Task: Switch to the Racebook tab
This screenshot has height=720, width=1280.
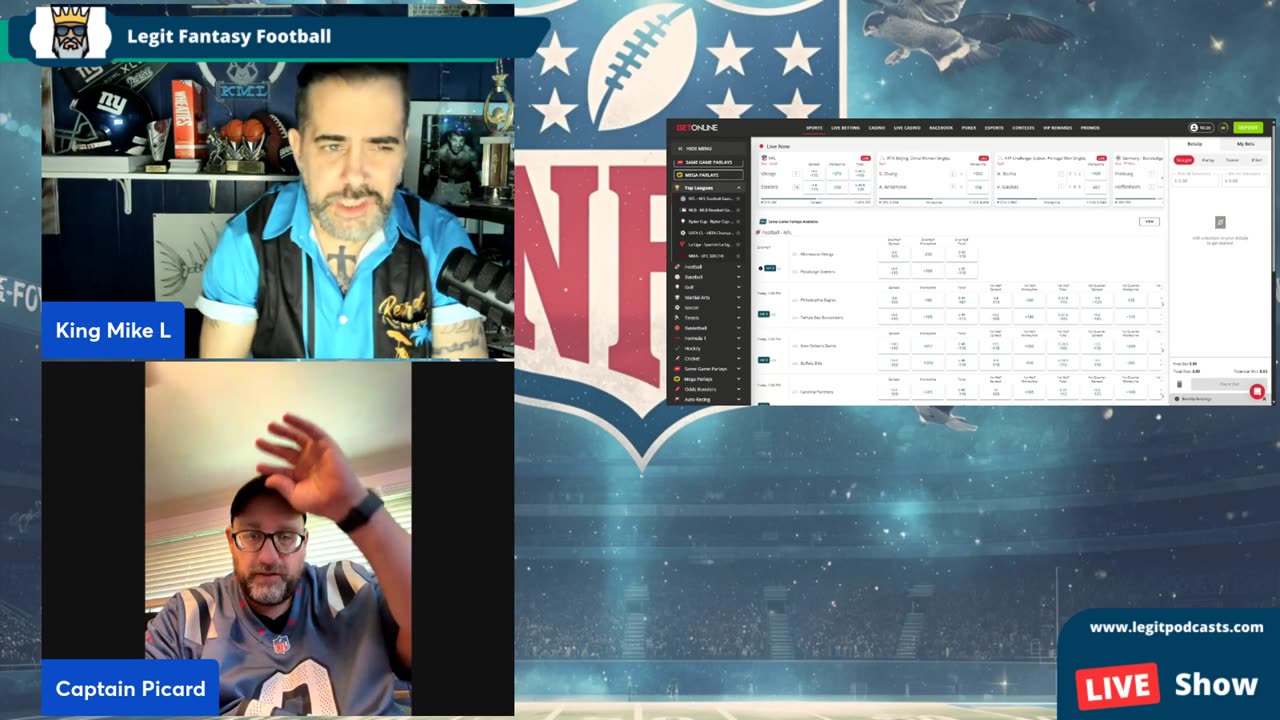Action: click(x=941, y=128)
